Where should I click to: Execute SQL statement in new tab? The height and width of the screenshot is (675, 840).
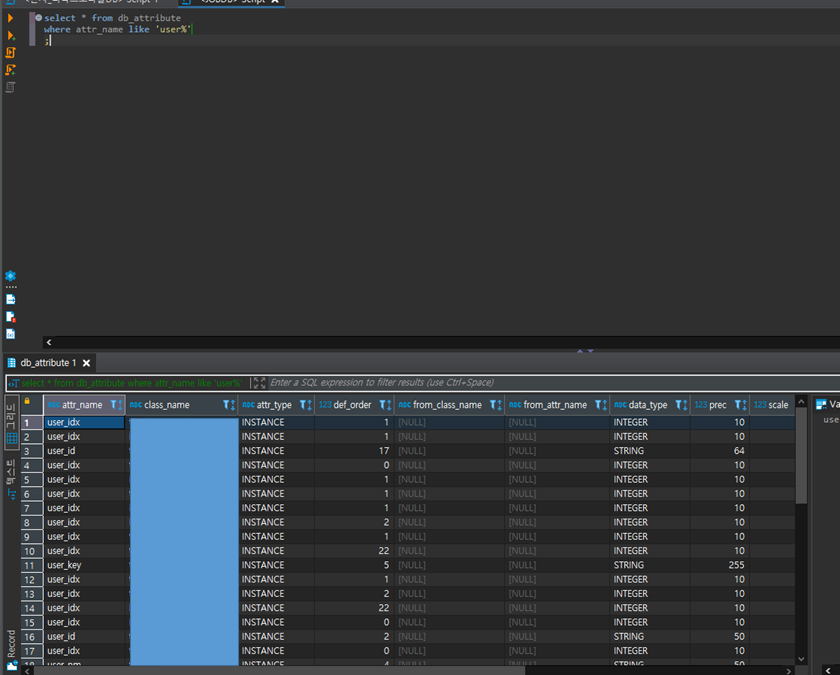coord(10,35)
